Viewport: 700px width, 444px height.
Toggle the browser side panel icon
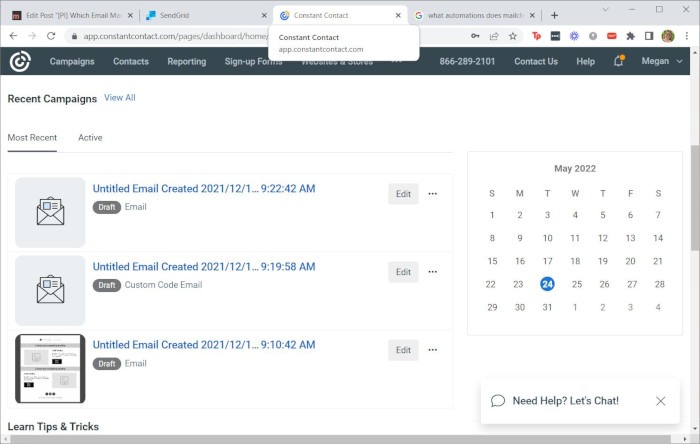pyautogui.click(x=649, y=36)
